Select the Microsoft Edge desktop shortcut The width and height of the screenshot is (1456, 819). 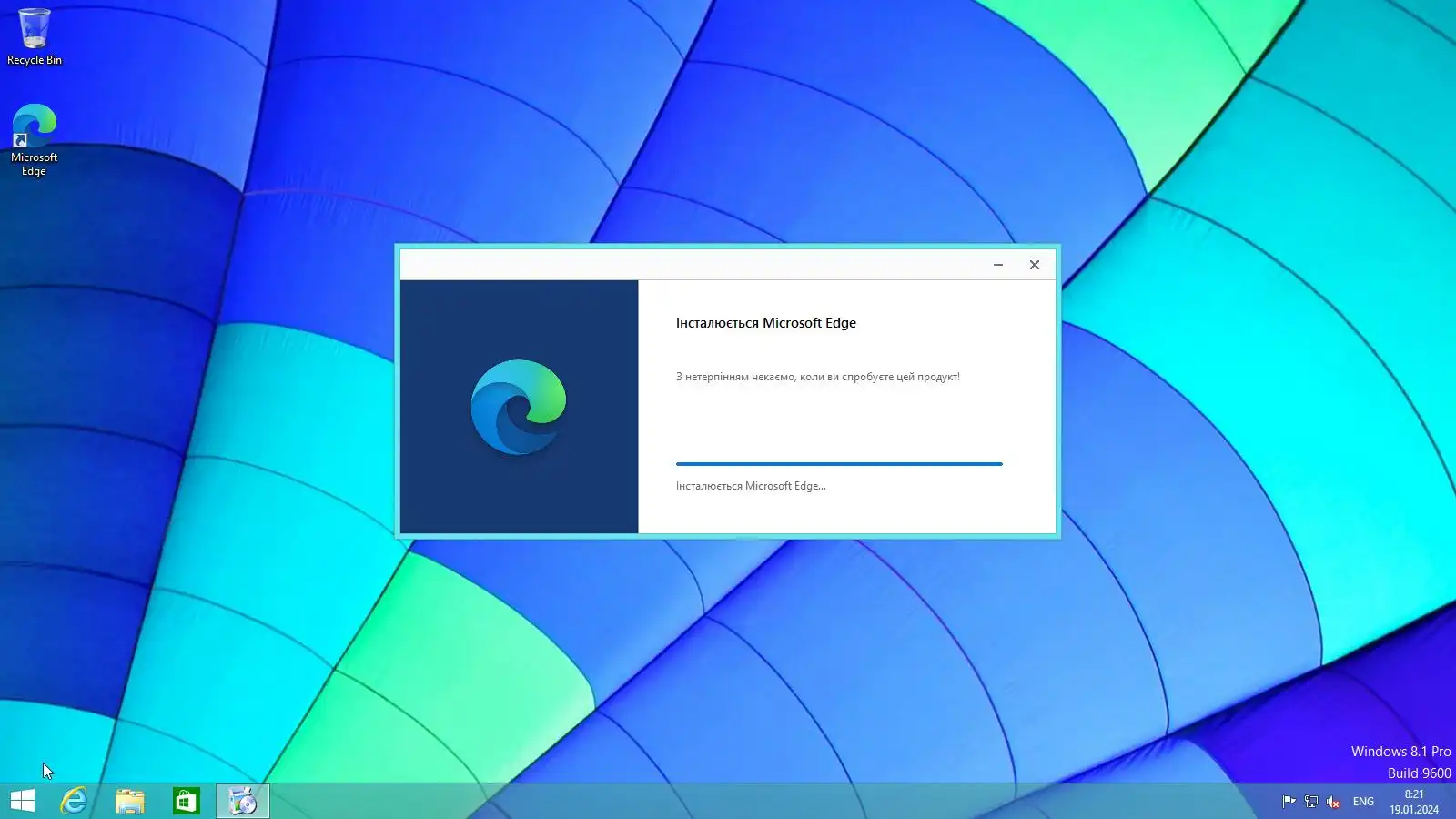(x=34, y=139)
